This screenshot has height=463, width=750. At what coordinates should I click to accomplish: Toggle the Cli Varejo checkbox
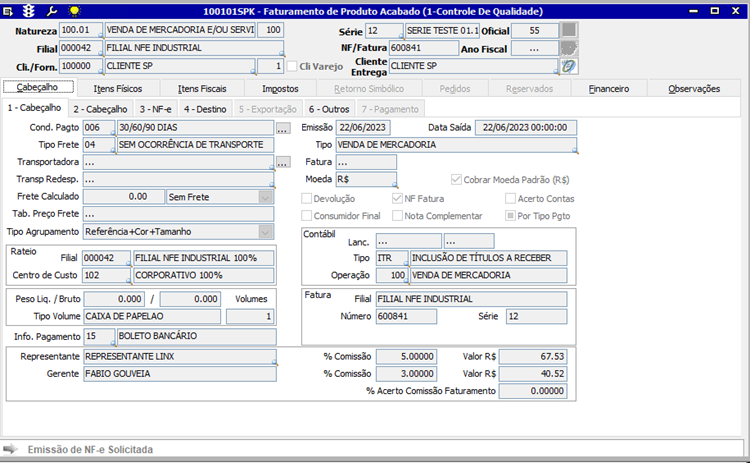click(293, 66)
